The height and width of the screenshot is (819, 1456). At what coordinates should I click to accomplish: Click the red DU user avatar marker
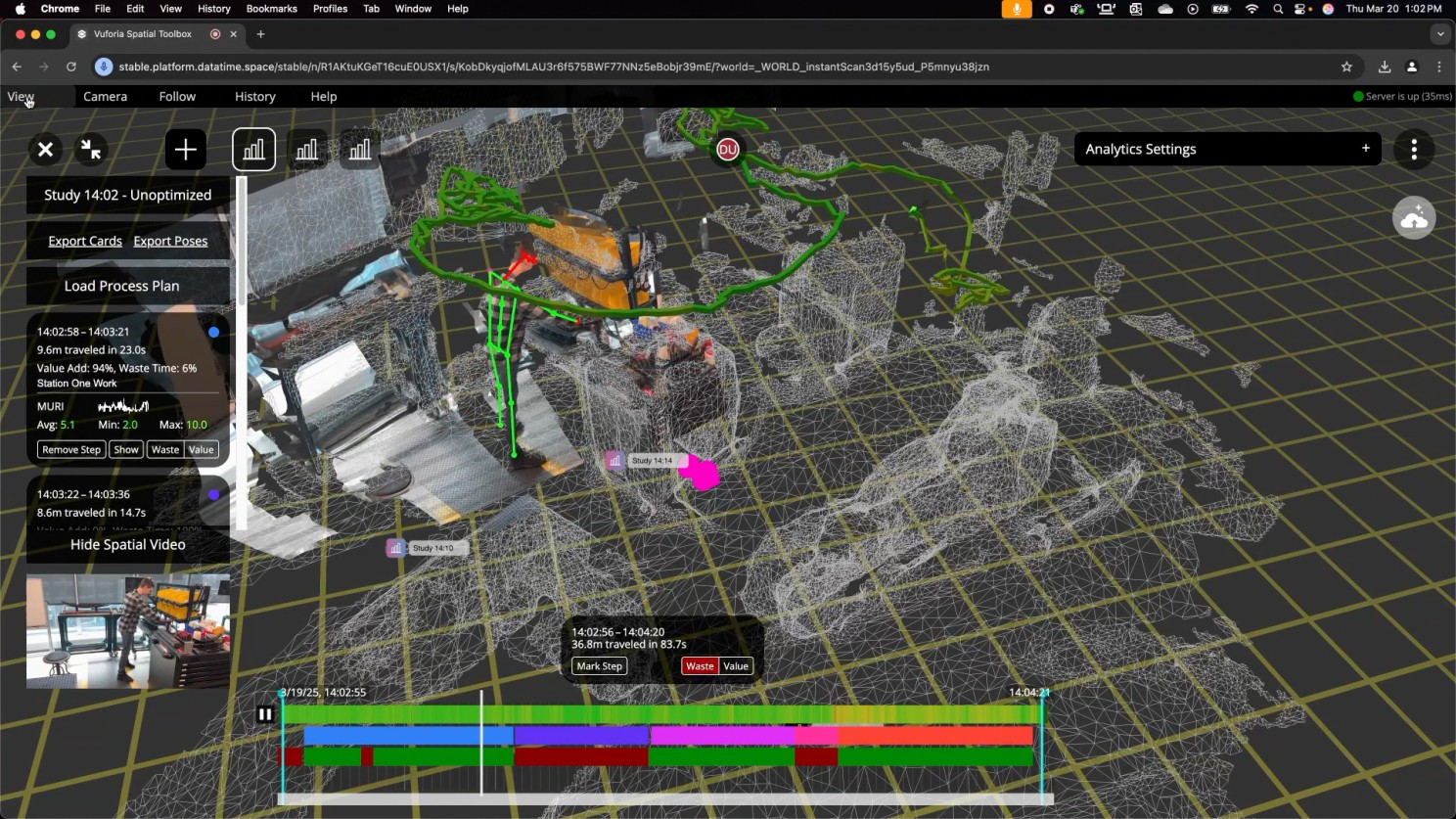(x=727, y=150)
